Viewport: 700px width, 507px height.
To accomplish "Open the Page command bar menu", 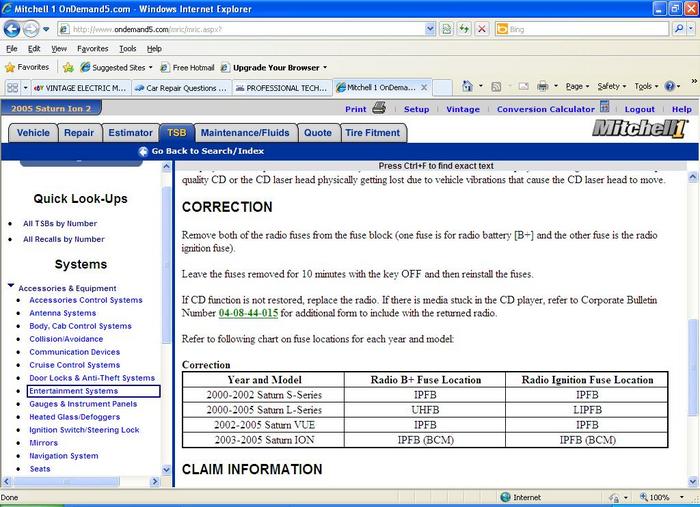I will tap(577, 87).
